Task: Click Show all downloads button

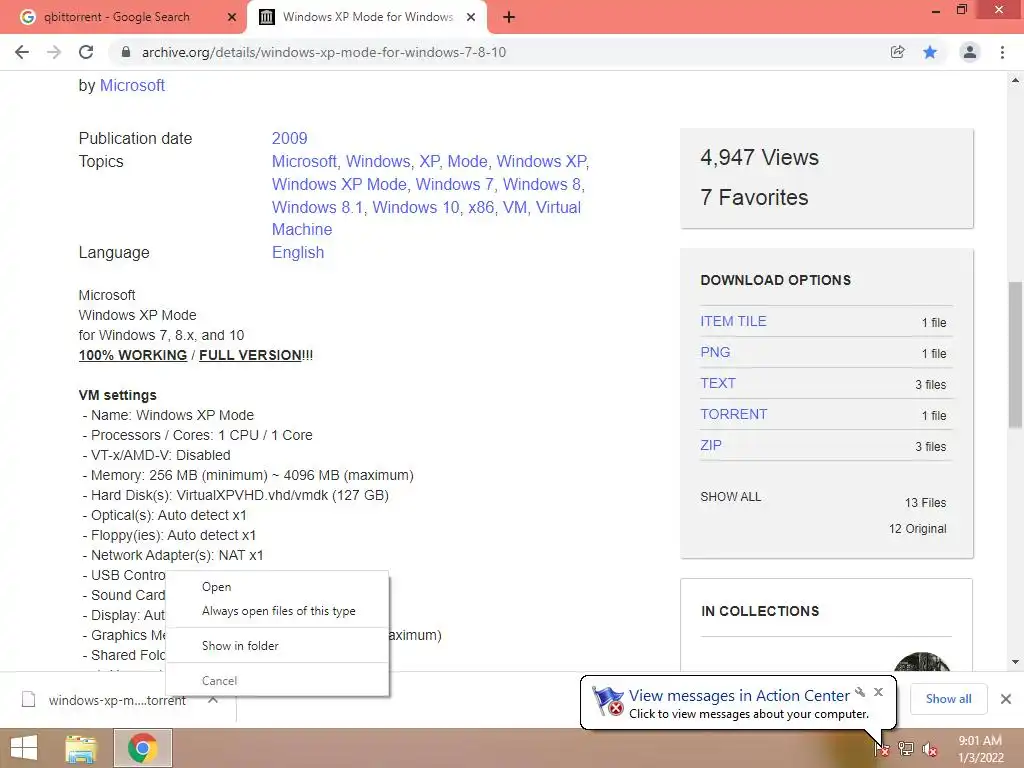Action: point(948,699)
